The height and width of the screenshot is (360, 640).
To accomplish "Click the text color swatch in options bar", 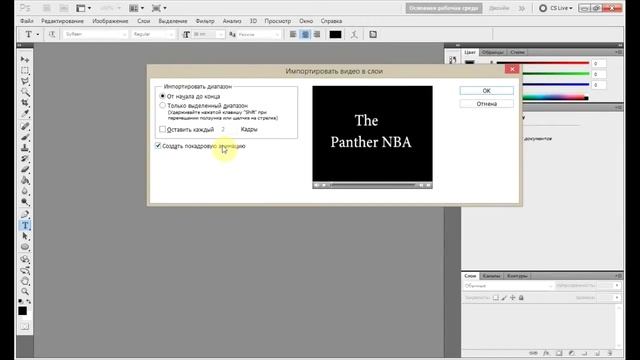I will click(335, 35).
